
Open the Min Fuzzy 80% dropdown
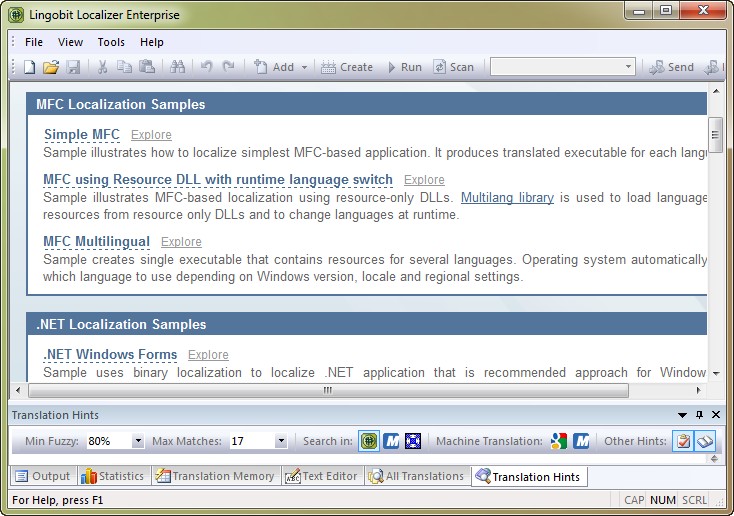coord(138,441)
